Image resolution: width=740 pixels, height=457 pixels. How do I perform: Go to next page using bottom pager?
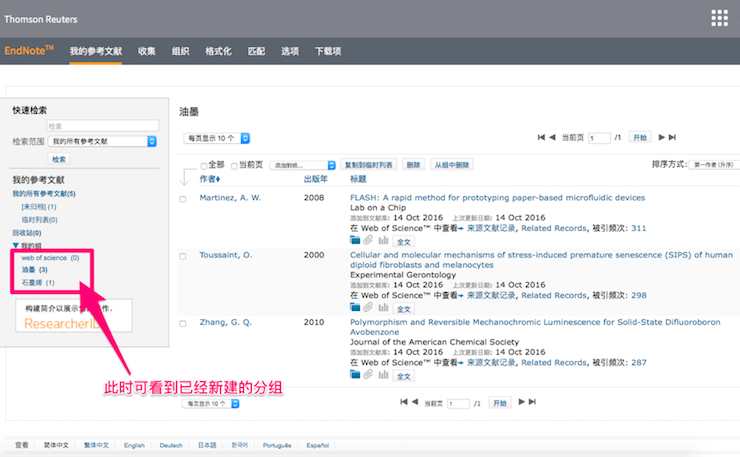[x=521, y=402]
